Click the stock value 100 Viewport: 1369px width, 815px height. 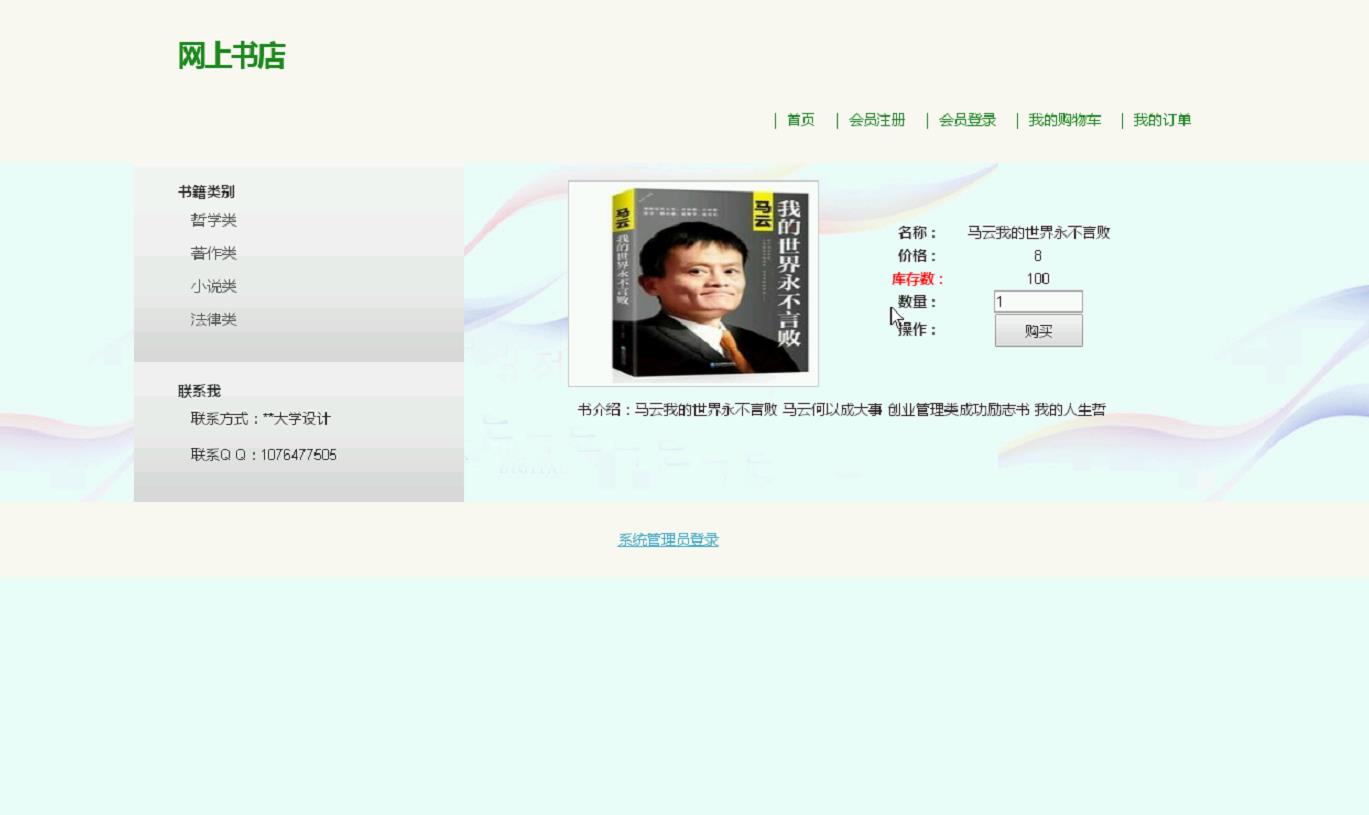(1038, 279)
